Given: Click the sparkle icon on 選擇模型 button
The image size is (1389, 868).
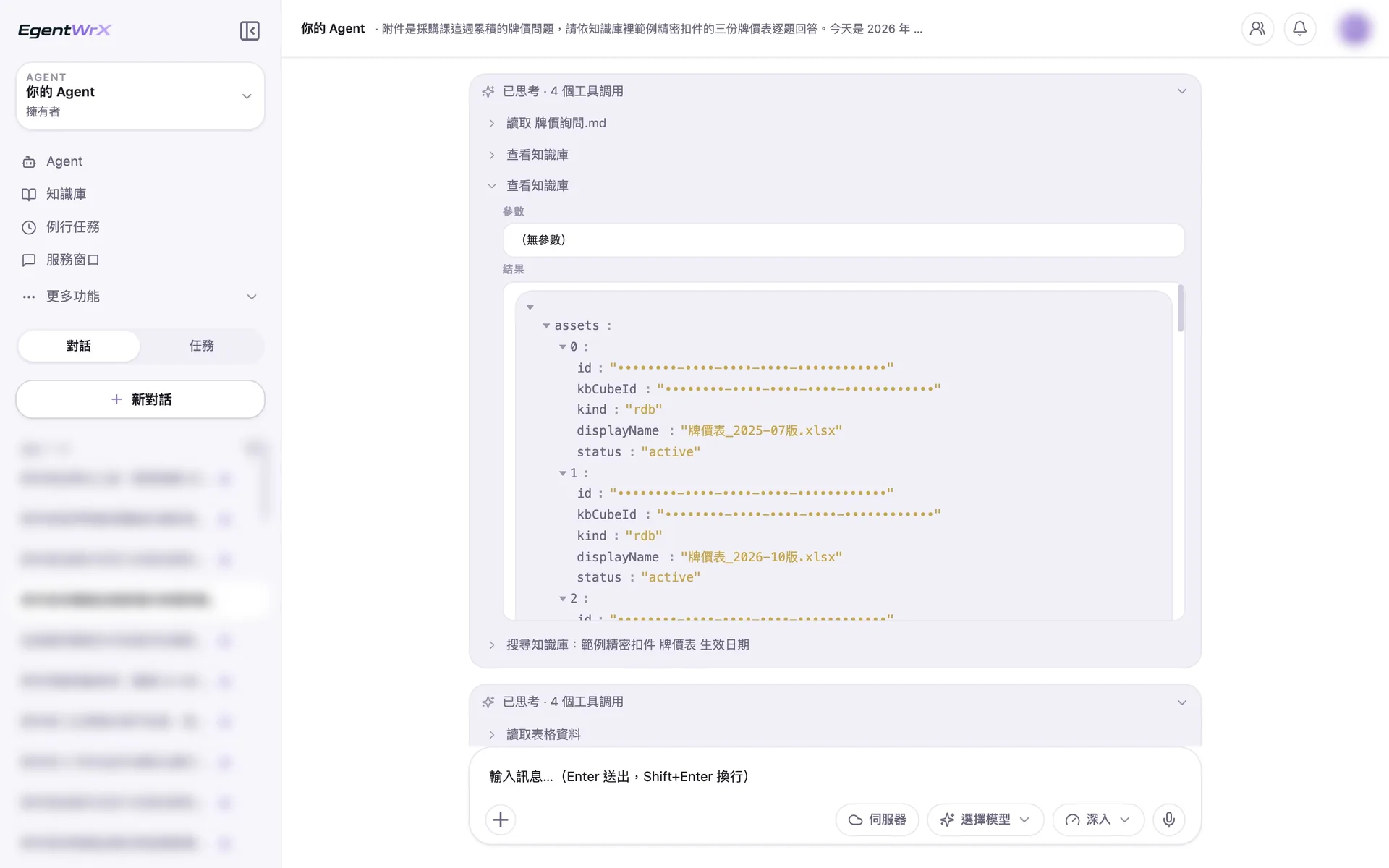Looking at the screenshot, I should point(947,820).
